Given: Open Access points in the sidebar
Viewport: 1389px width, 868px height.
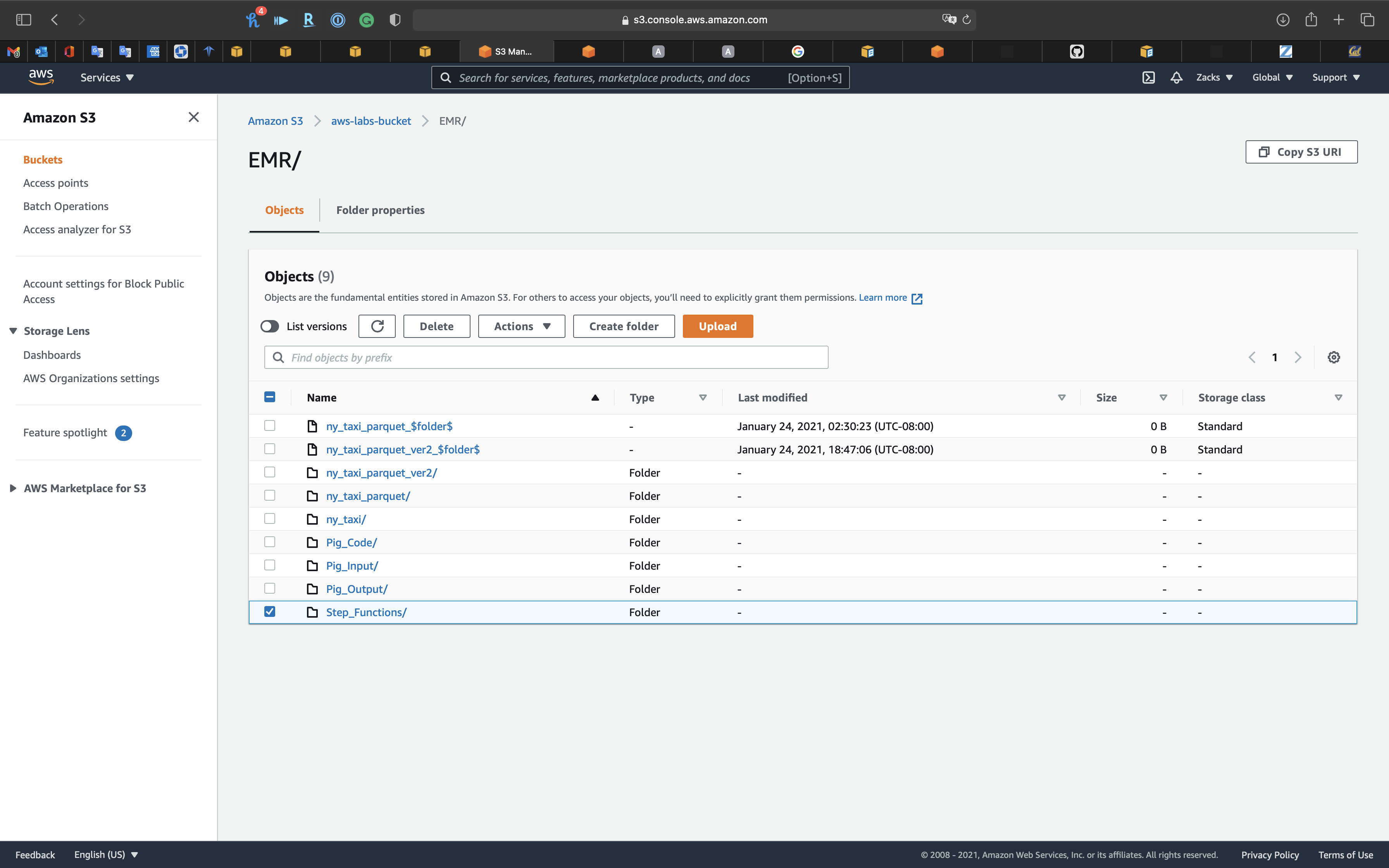Looking at the screenshot, I should click(x=56, y=183).
